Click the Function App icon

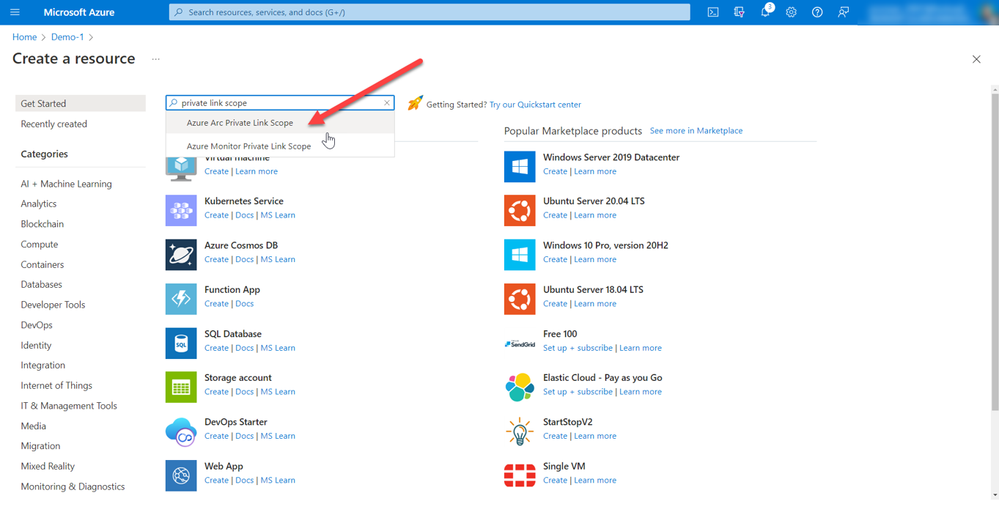coord(181,299)
